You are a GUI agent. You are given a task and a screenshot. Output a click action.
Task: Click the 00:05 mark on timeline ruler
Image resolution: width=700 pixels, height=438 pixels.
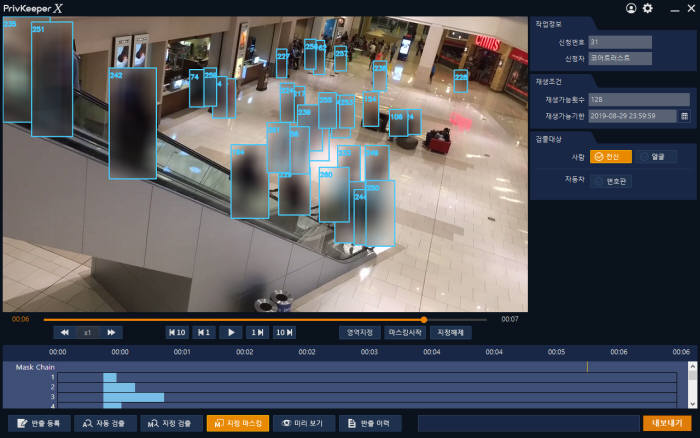click(x=556, y=352)
